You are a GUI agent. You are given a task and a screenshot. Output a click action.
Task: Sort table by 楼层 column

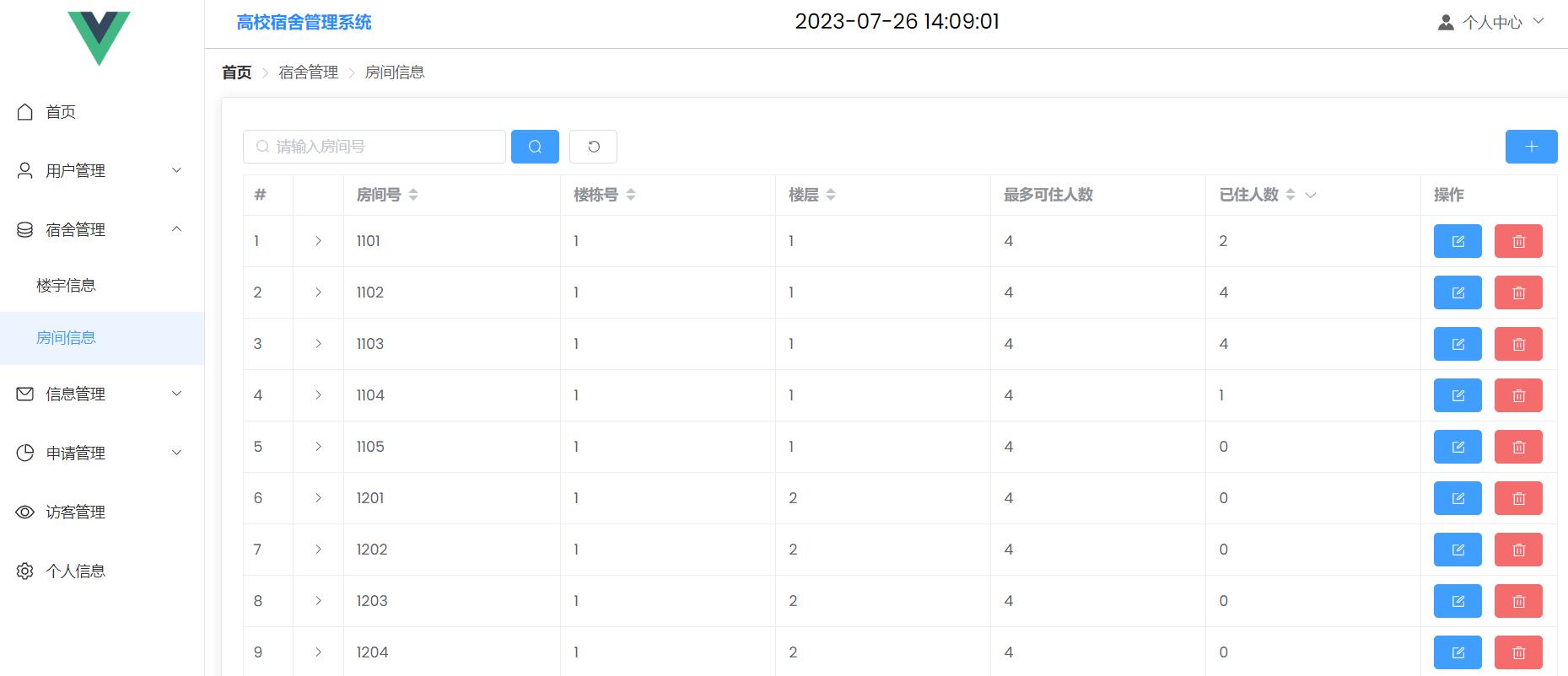click(831, 195)
